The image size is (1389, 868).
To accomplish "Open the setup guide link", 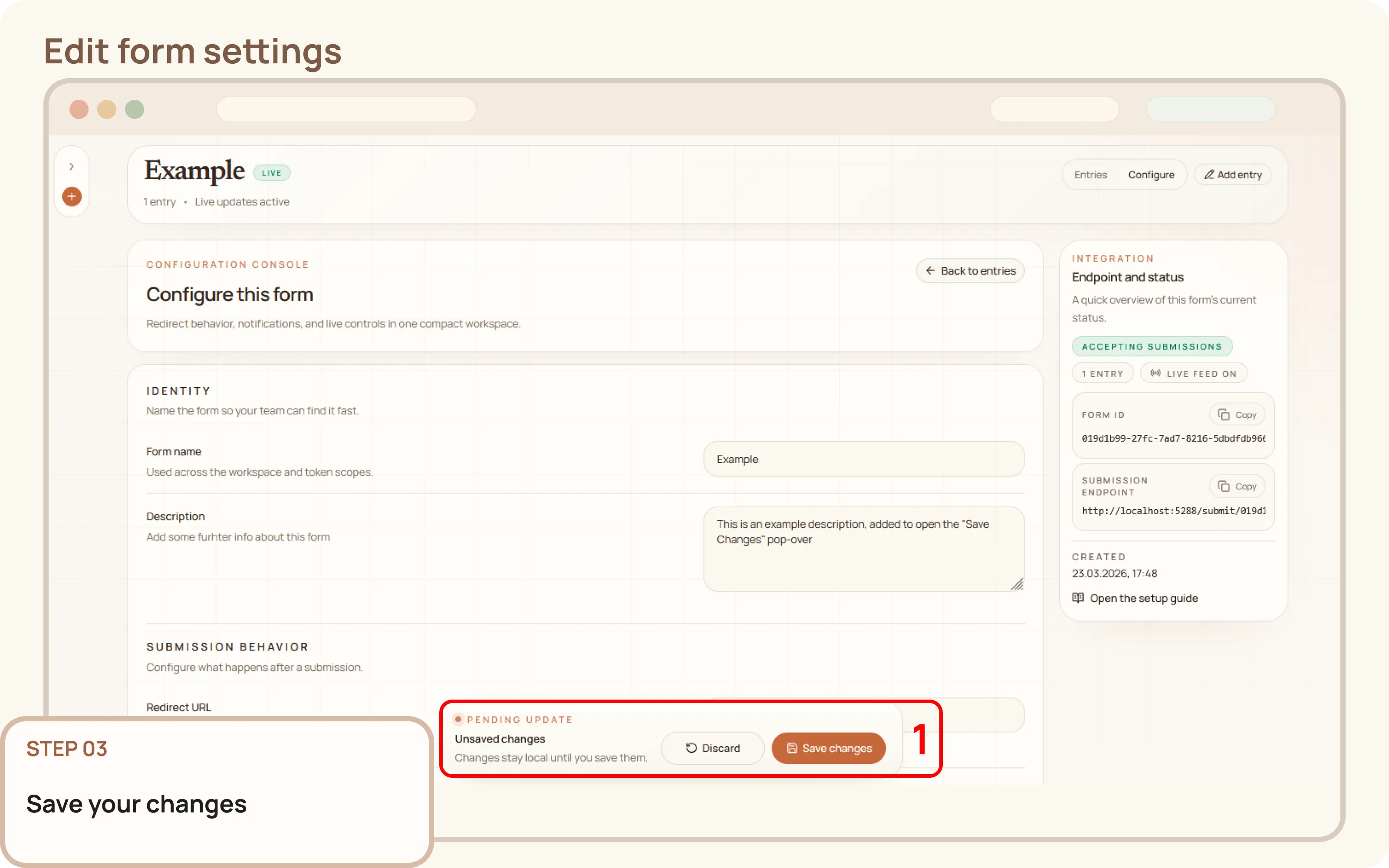I will [x=1143, y=598].
